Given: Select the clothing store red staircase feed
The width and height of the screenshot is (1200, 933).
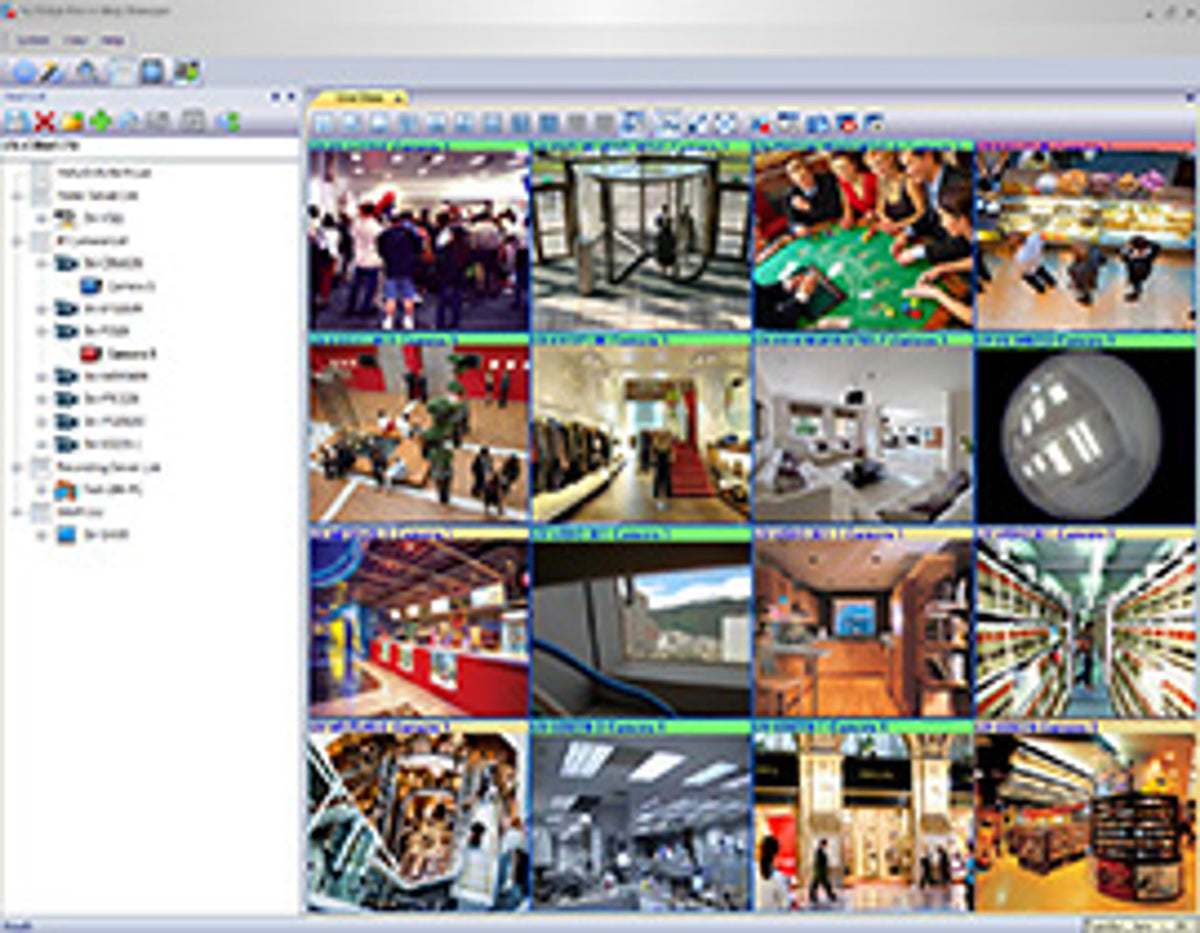Looking at the screenshot, I should [x=641, y=434].
